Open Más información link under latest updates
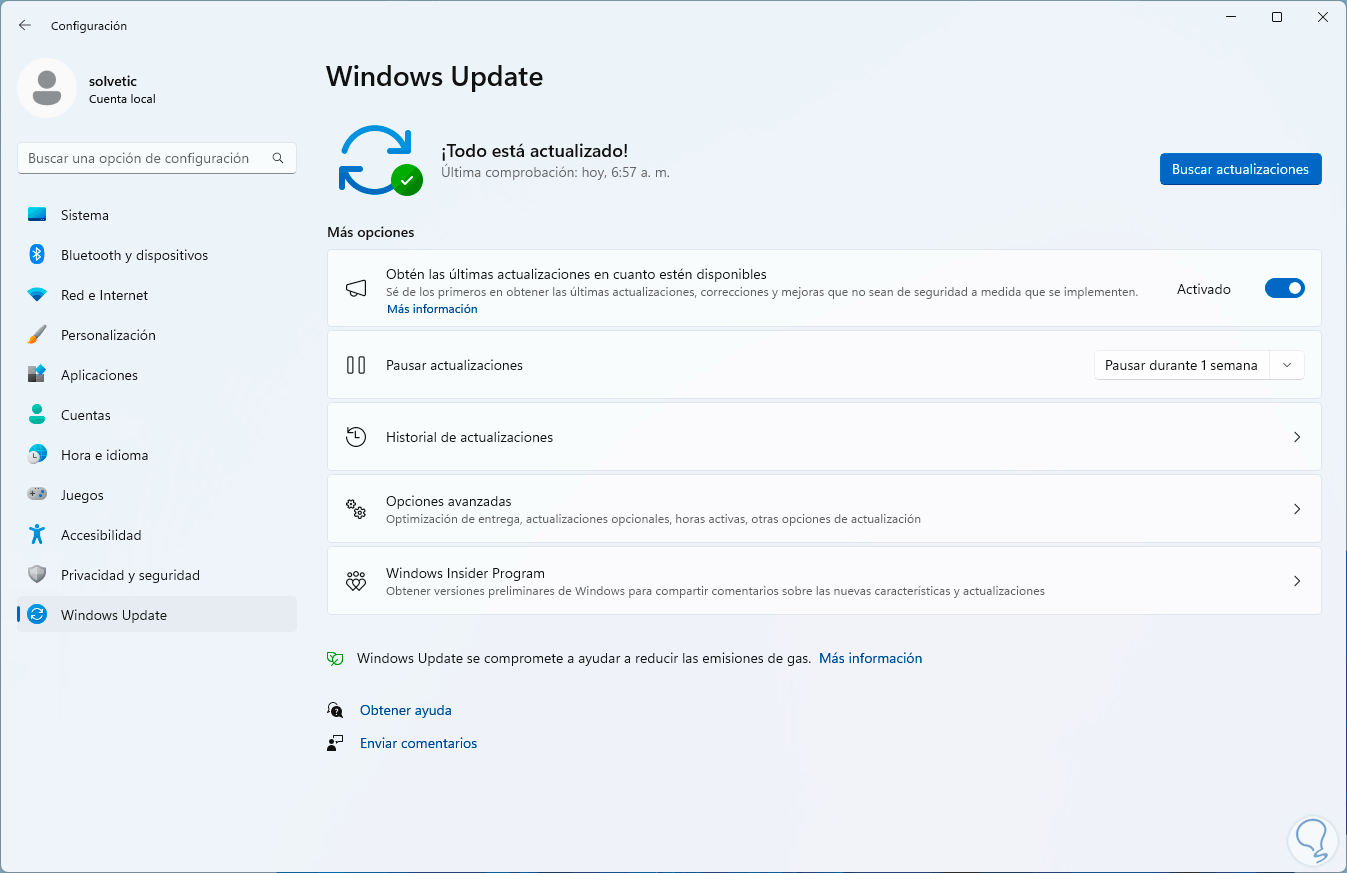1347x873 pixels. coord(432,309)
